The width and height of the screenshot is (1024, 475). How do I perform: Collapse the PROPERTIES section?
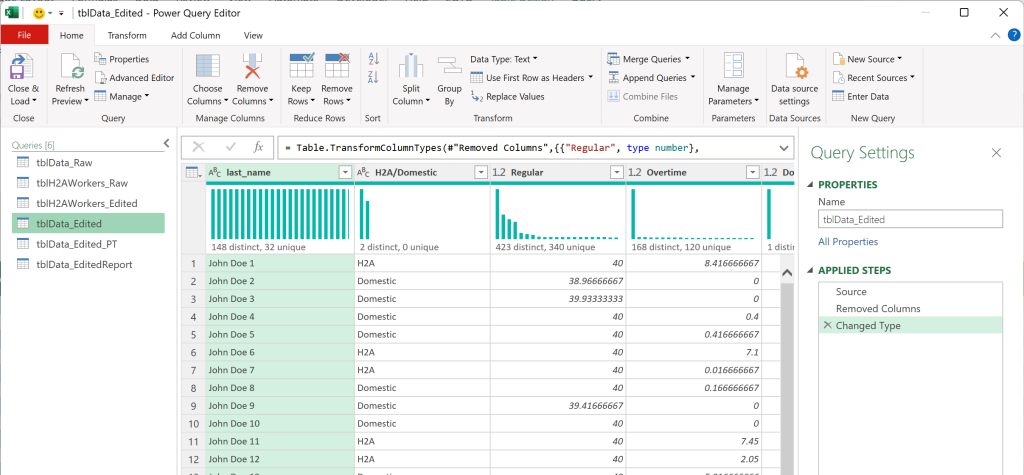coord(811,185)
